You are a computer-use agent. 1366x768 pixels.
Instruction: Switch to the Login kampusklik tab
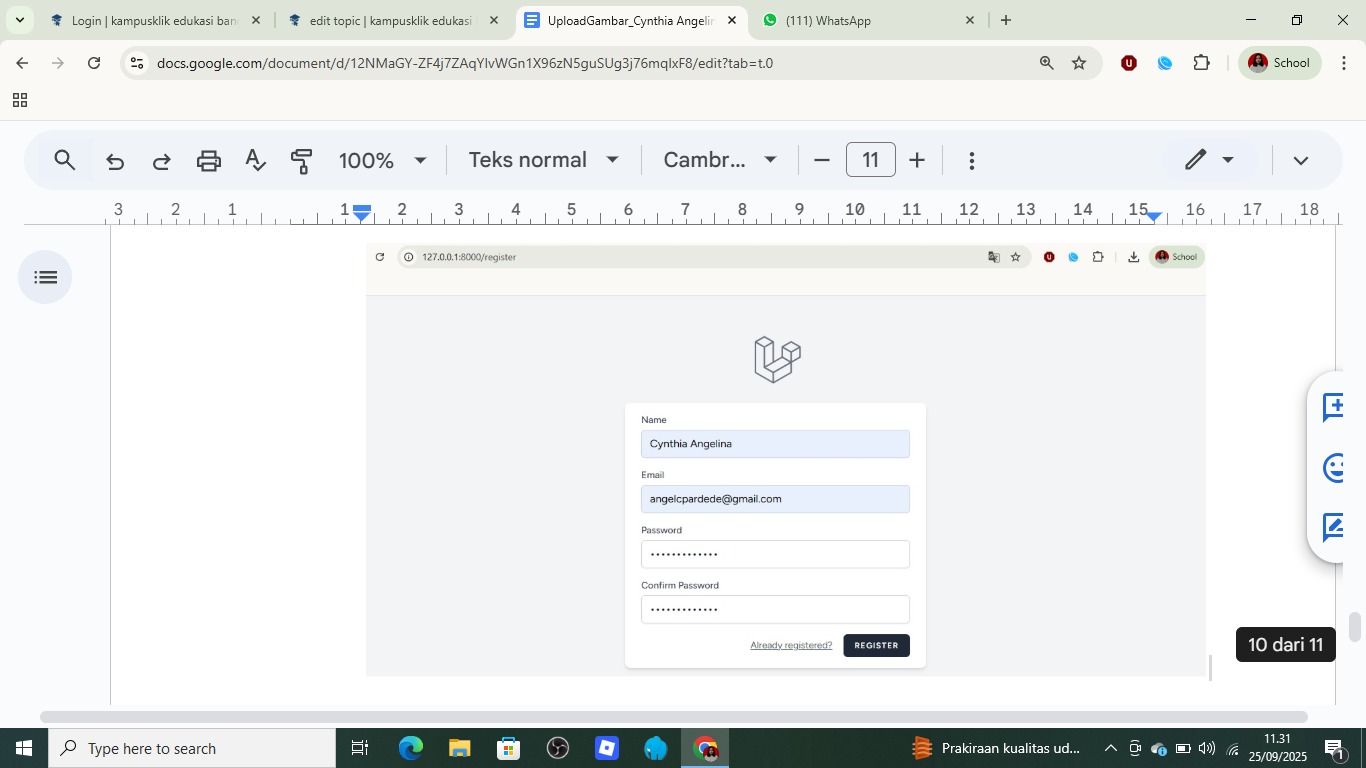[152, 20]
